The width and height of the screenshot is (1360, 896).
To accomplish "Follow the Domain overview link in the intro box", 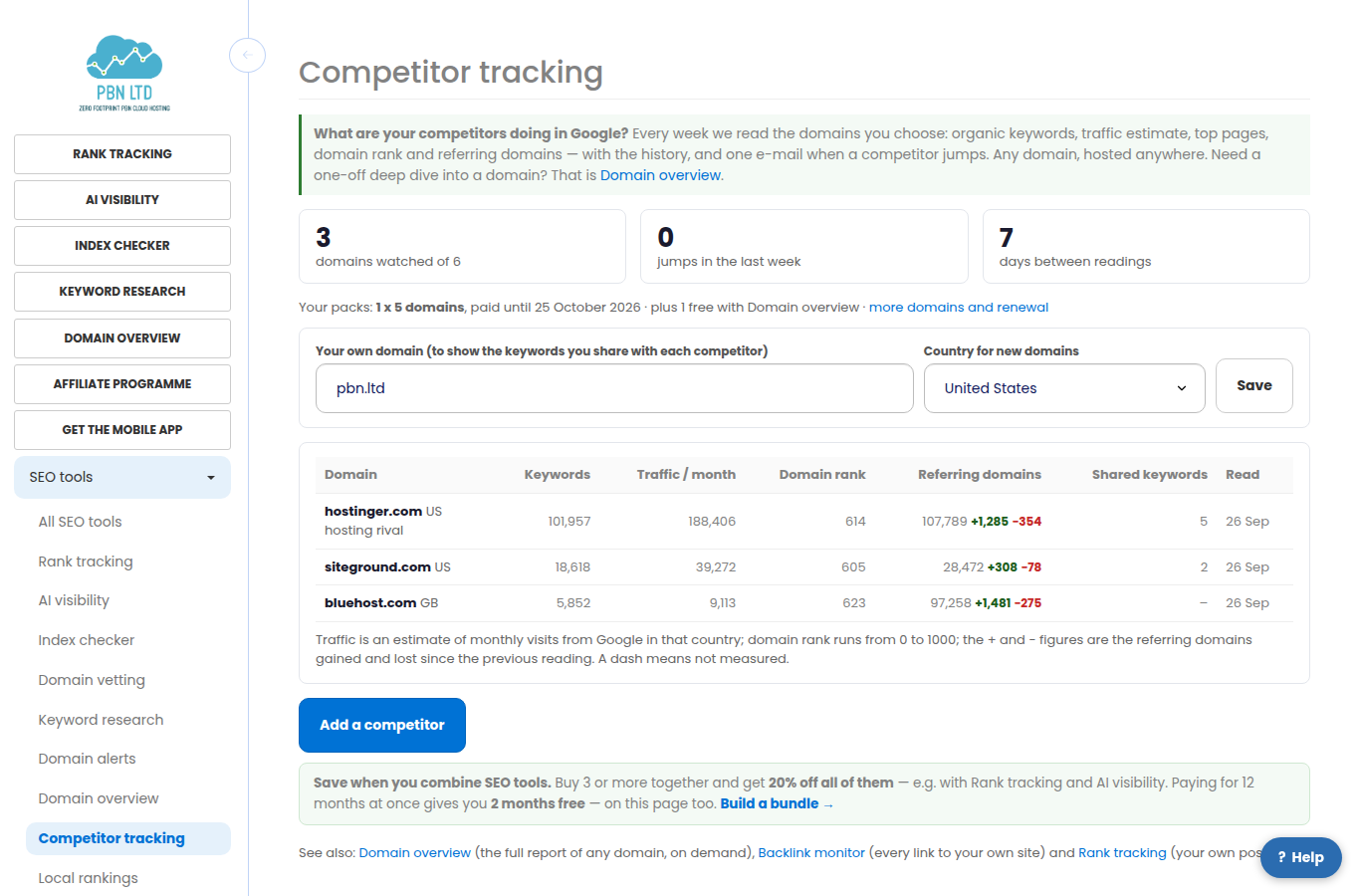I will [x=660, y=175].
